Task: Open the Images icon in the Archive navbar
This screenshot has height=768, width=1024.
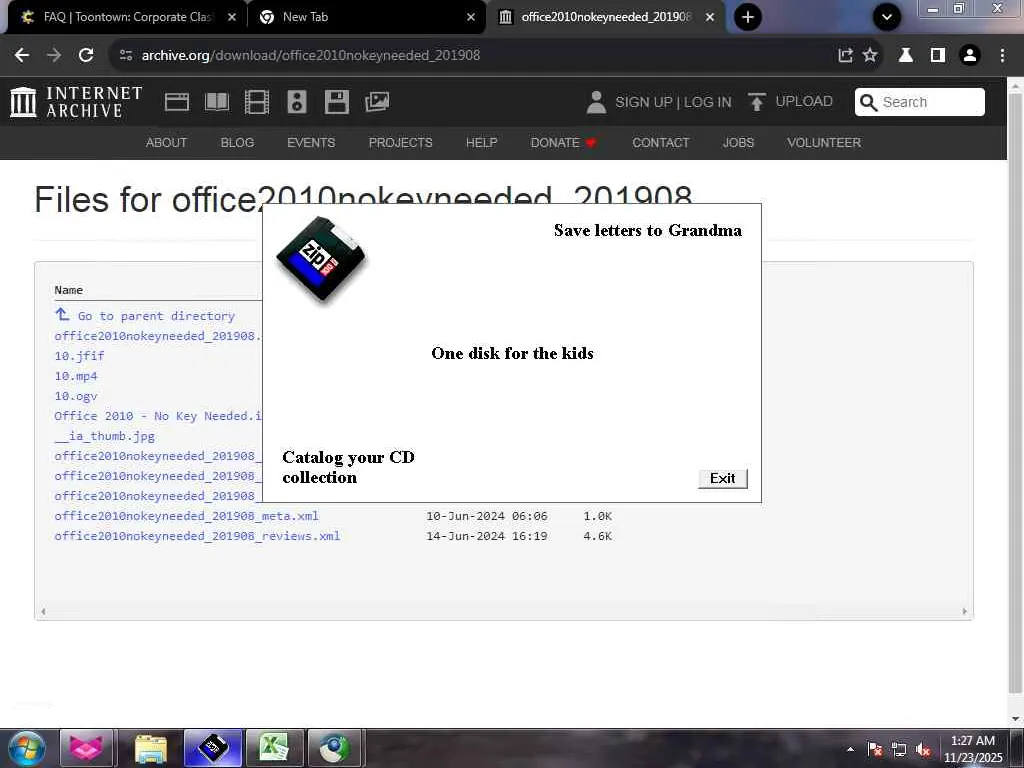Action: point(377,102)
